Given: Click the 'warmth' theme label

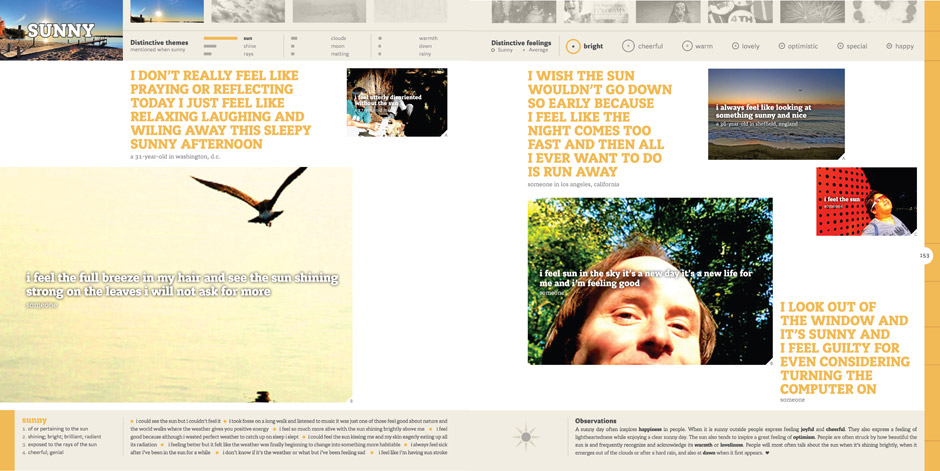Looking at the screenshot, I should point(428,38).
